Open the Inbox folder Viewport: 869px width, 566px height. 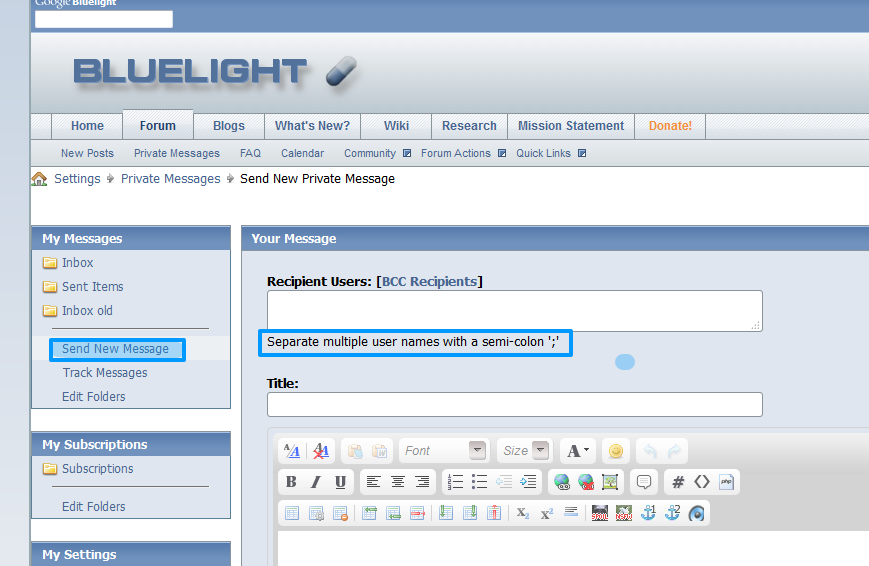tap(78, 263)
